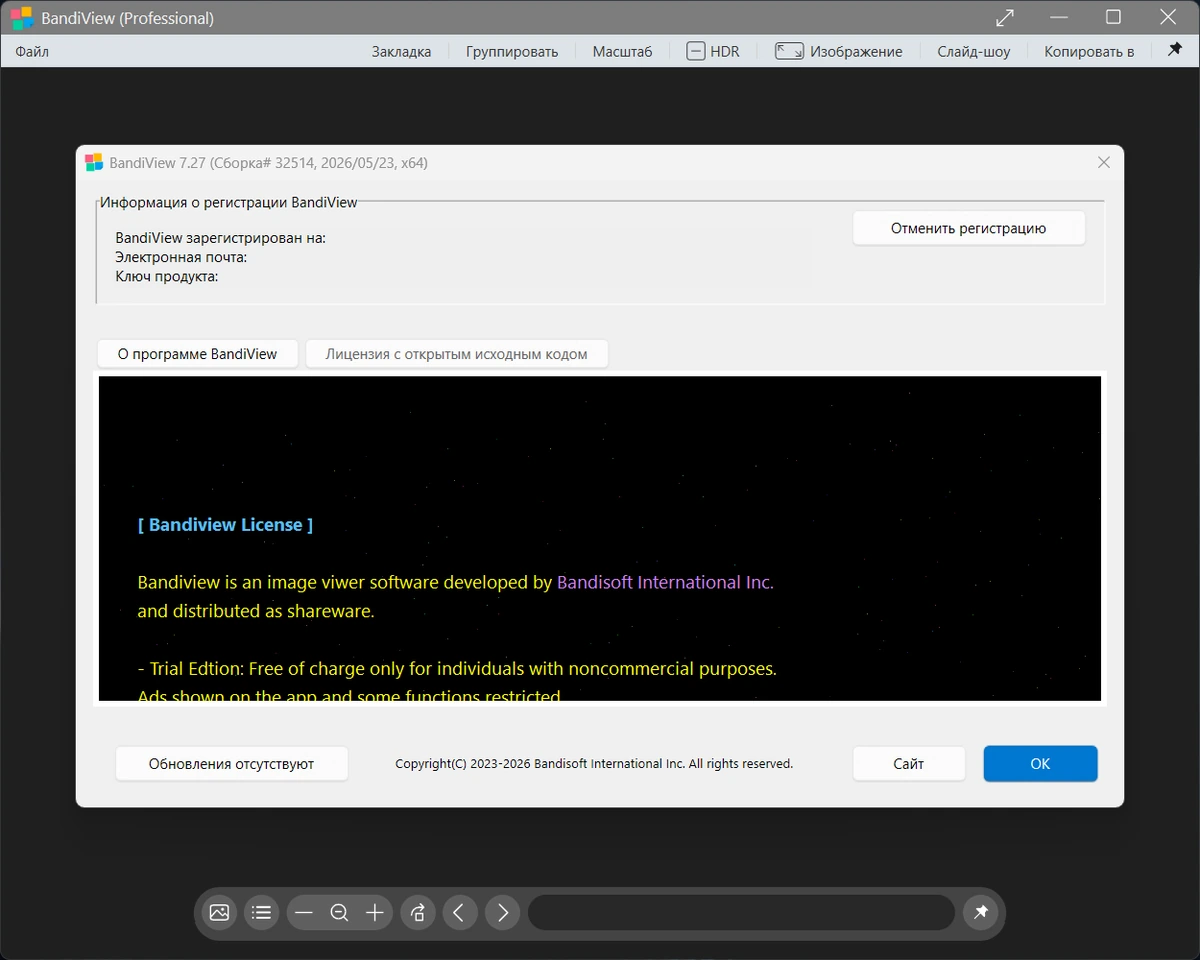Go to next image arrow

tap(503, 912)
